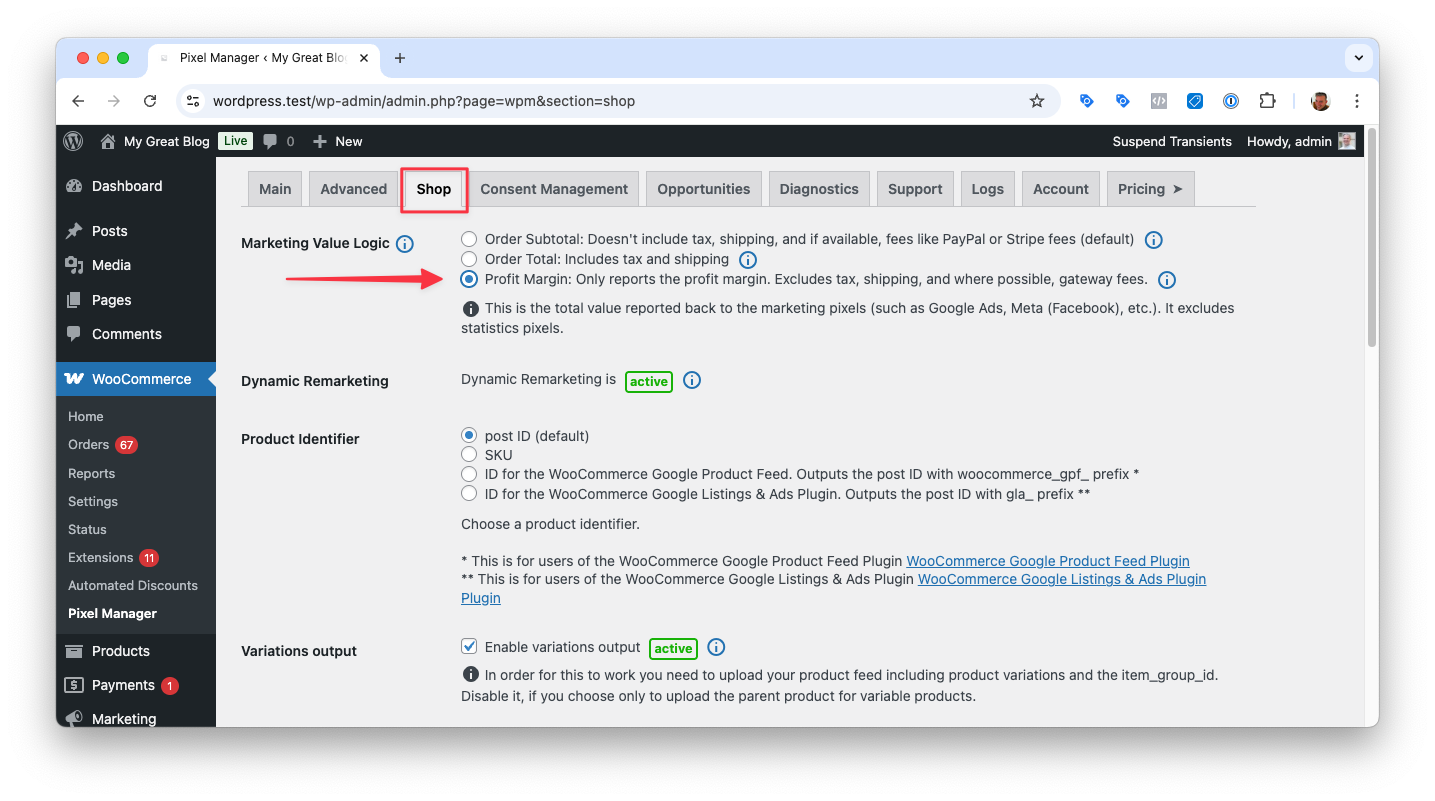Open browser Extensions puzzle icon
Image resolution: width=1435 pixels, height=801 pixels.
pos(1267,101)
